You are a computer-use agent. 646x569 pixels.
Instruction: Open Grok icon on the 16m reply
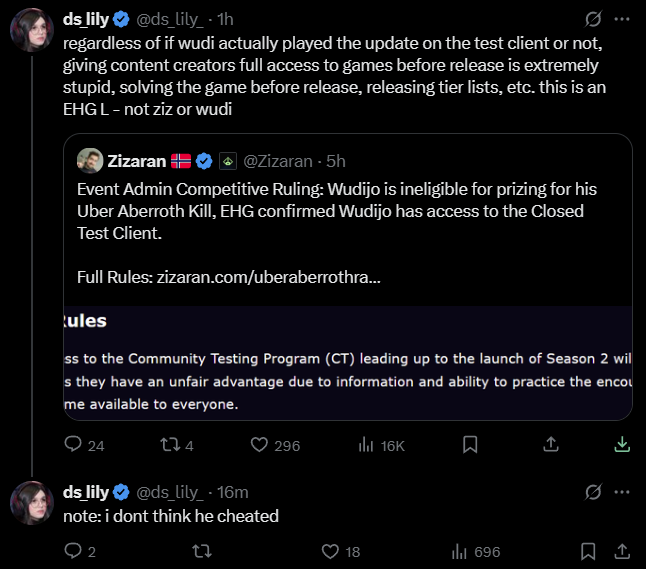pos(593,492)
